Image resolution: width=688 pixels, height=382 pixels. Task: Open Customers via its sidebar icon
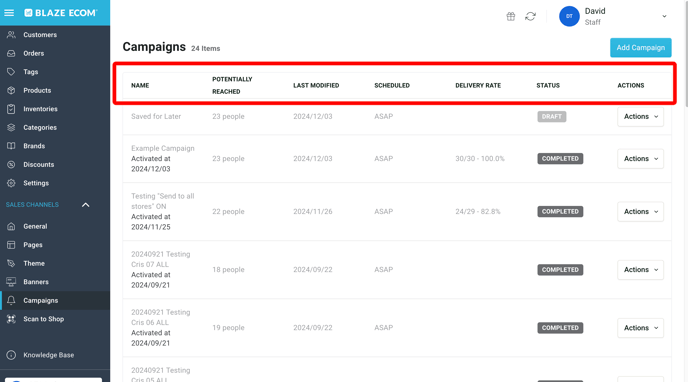tap(11, 35)
